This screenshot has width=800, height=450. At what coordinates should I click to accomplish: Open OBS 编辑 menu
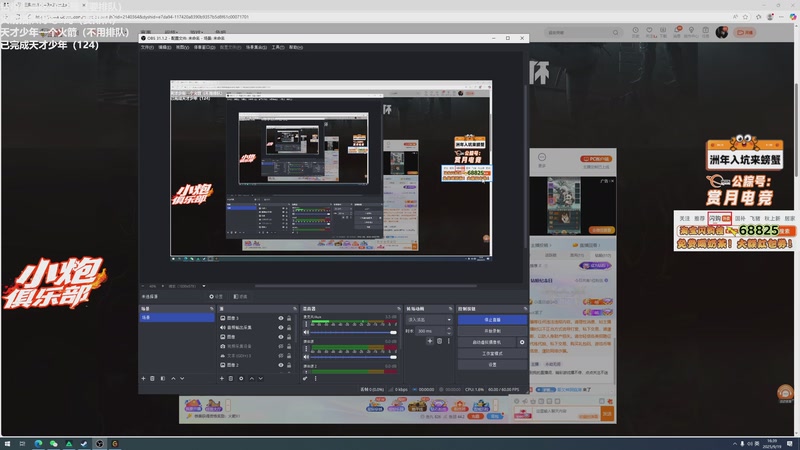coord(164,47)
